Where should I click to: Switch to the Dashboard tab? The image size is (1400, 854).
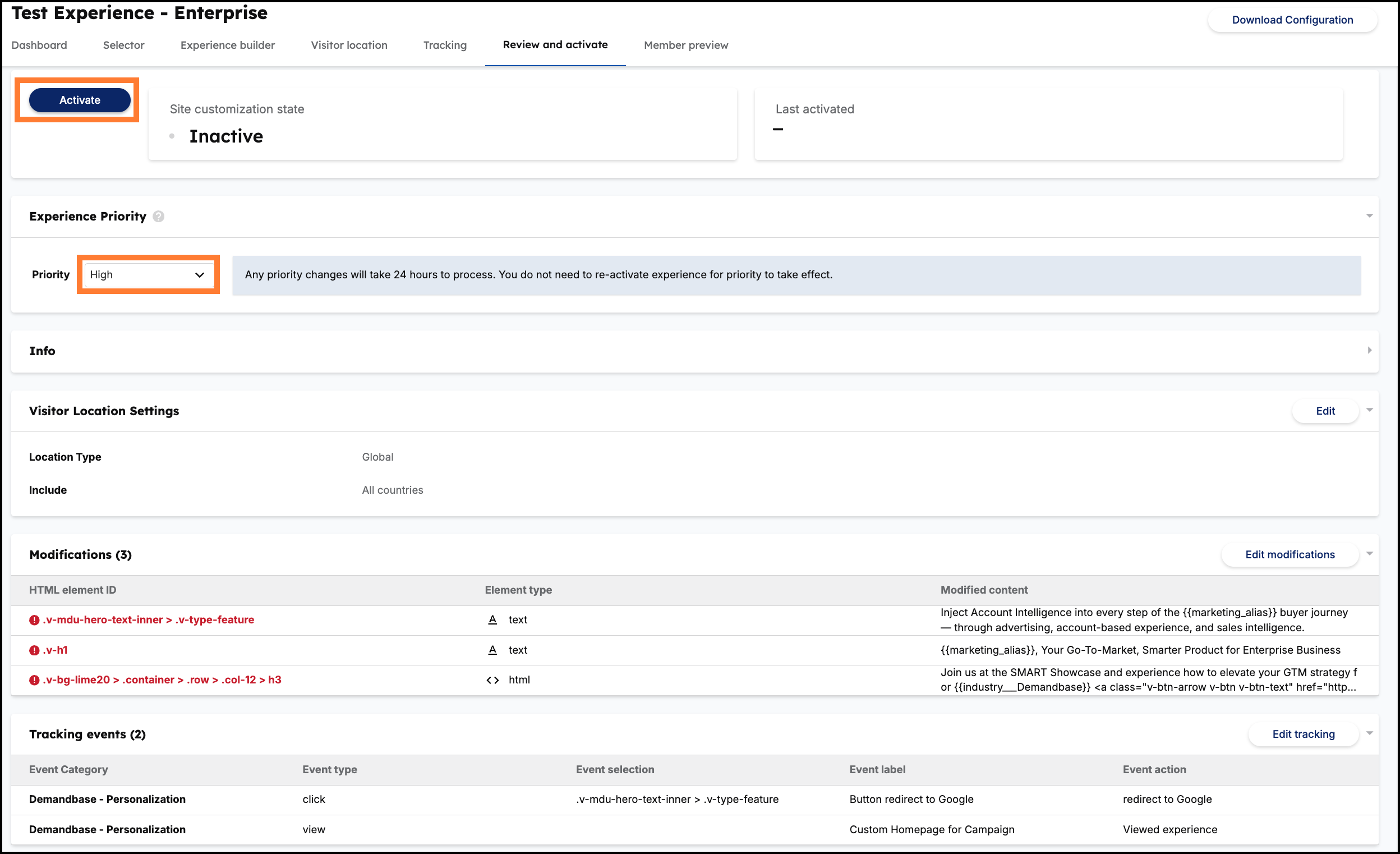pos(39,45)
